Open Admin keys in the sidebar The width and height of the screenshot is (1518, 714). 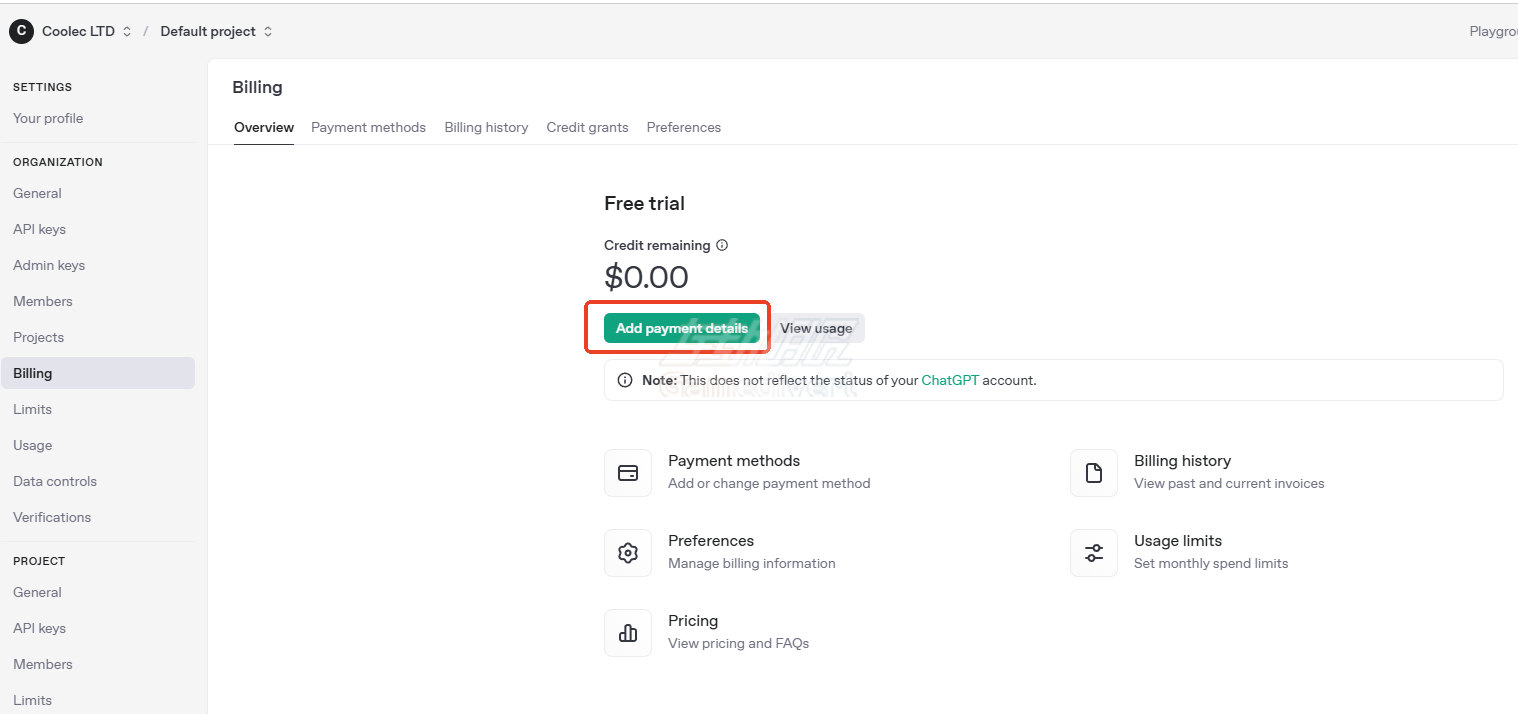pos(49,265)
